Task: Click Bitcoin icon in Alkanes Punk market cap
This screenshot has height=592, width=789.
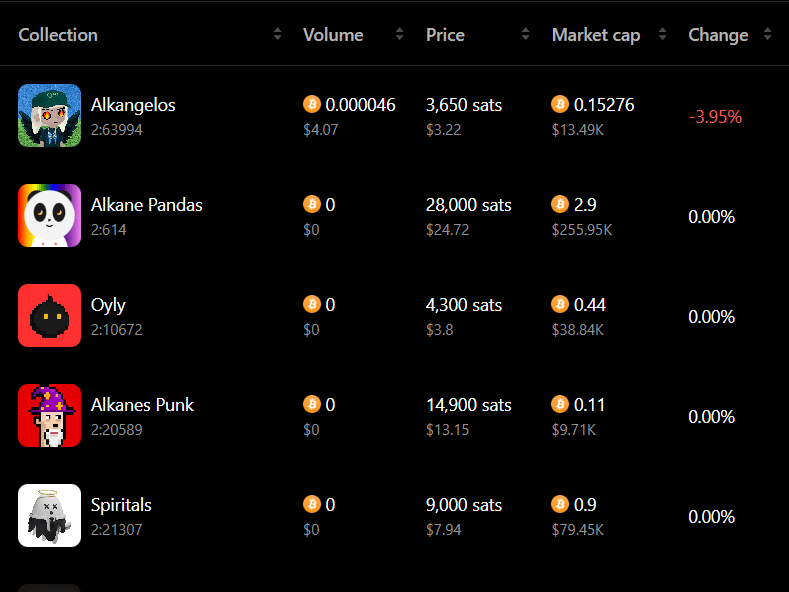Action: [560, 404]
